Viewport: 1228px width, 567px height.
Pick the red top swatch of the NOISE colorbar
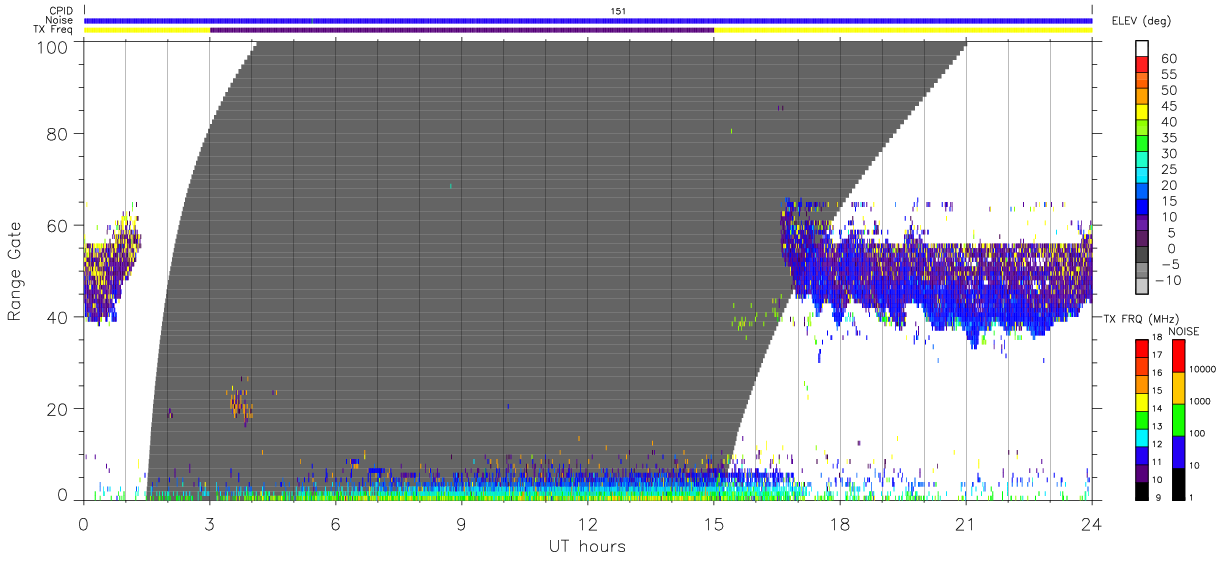coord(1179,356)
